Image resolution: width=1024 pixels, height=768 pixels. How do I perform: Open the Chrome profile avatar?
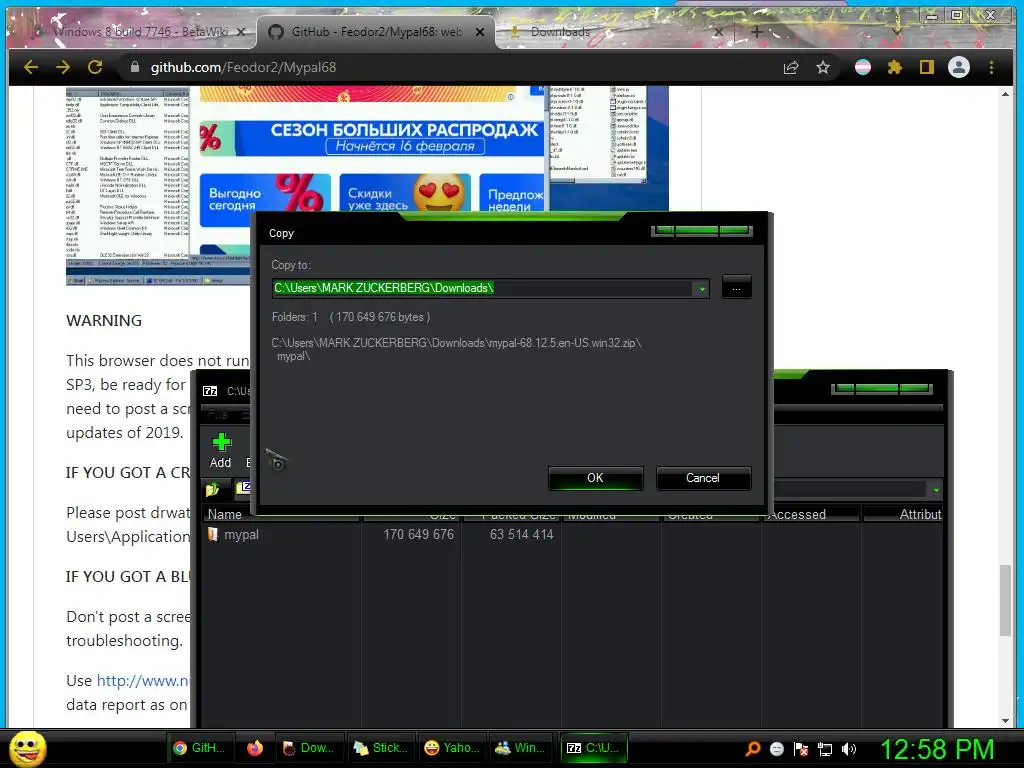point(959,67)
